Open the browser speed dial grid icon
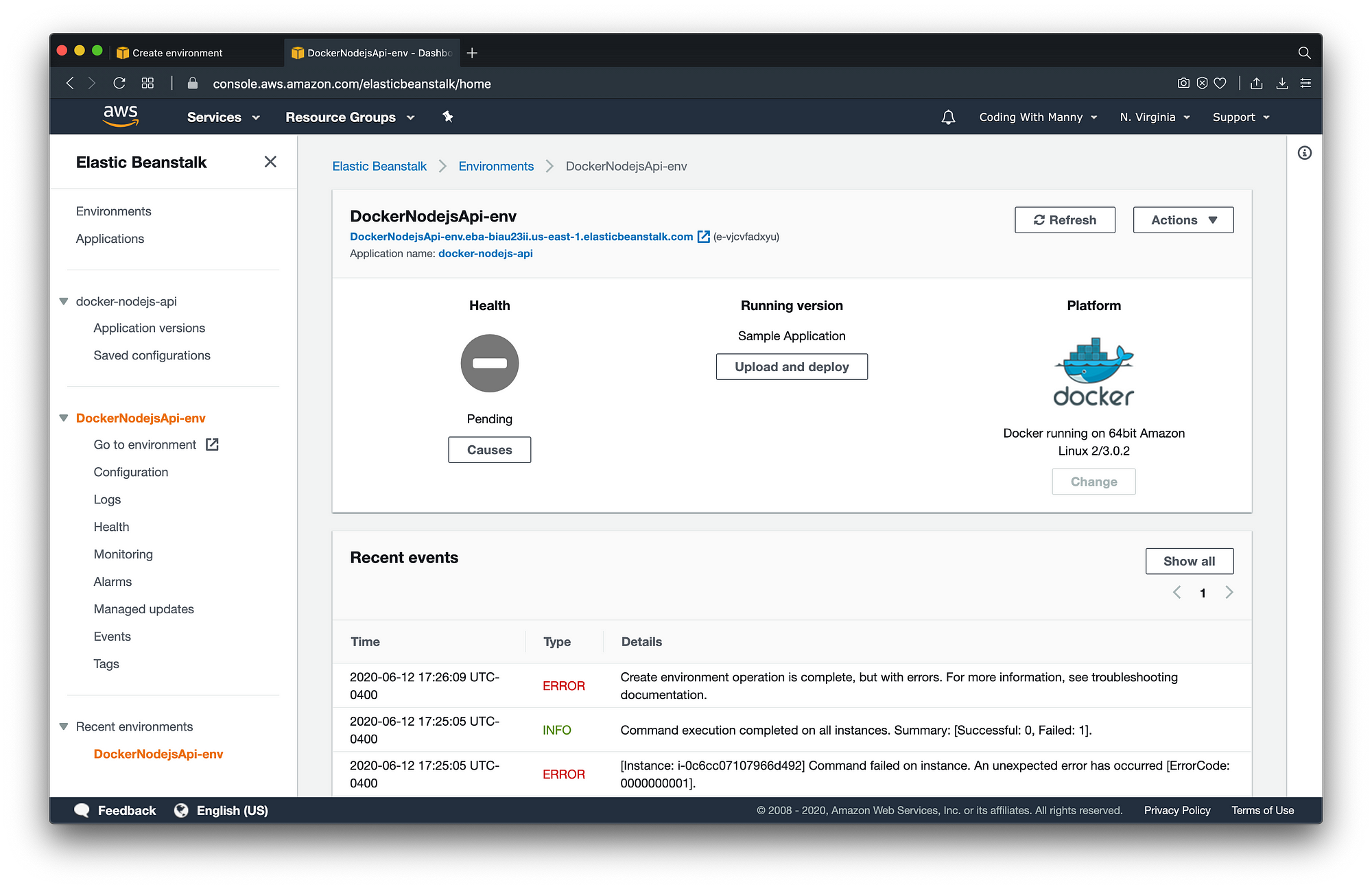The height and width of the screenshot is (889, 1372). tap(147, 83)
